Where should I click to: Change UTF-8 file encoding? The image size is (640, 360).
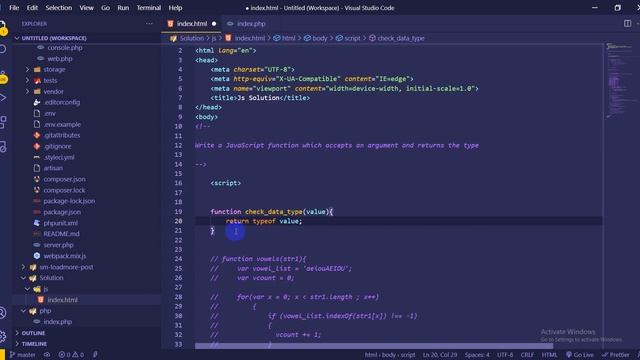tap(505, 355)
